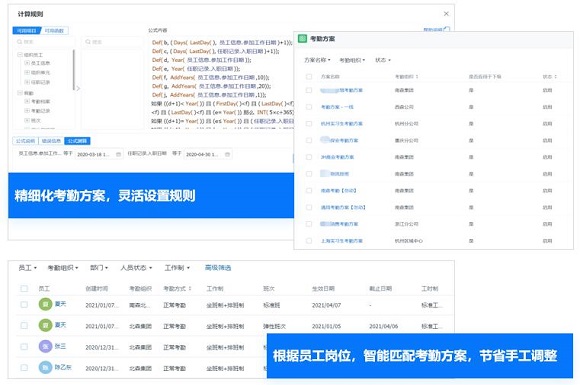This screenshot has width=580, height=385.
Task: Open the 状态 filter dropdown in 考勤方案 window
Action: [x=382, y=60]
